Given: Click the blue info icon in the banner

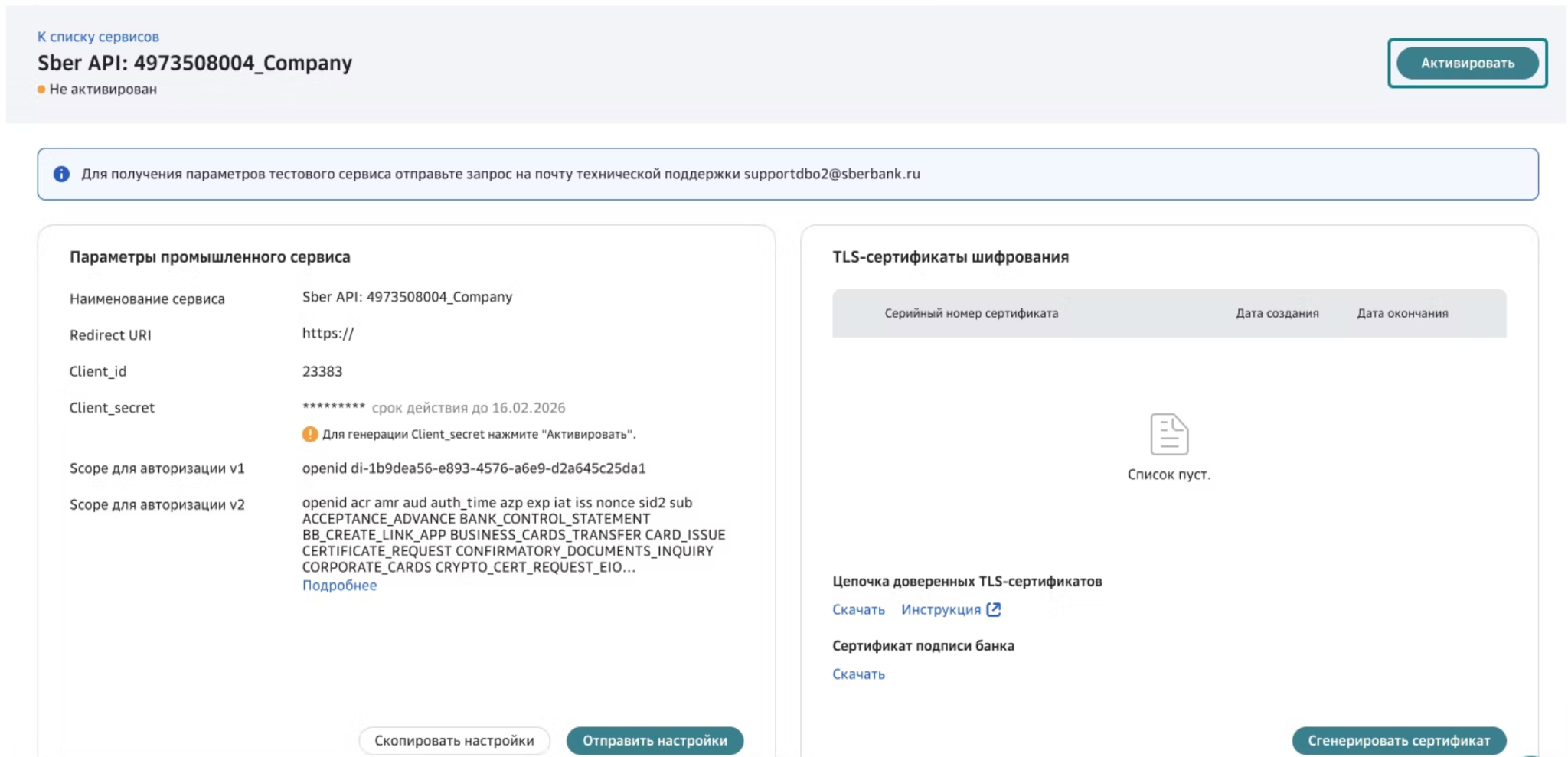Looking at the screenshot, I should click(61, 175).
